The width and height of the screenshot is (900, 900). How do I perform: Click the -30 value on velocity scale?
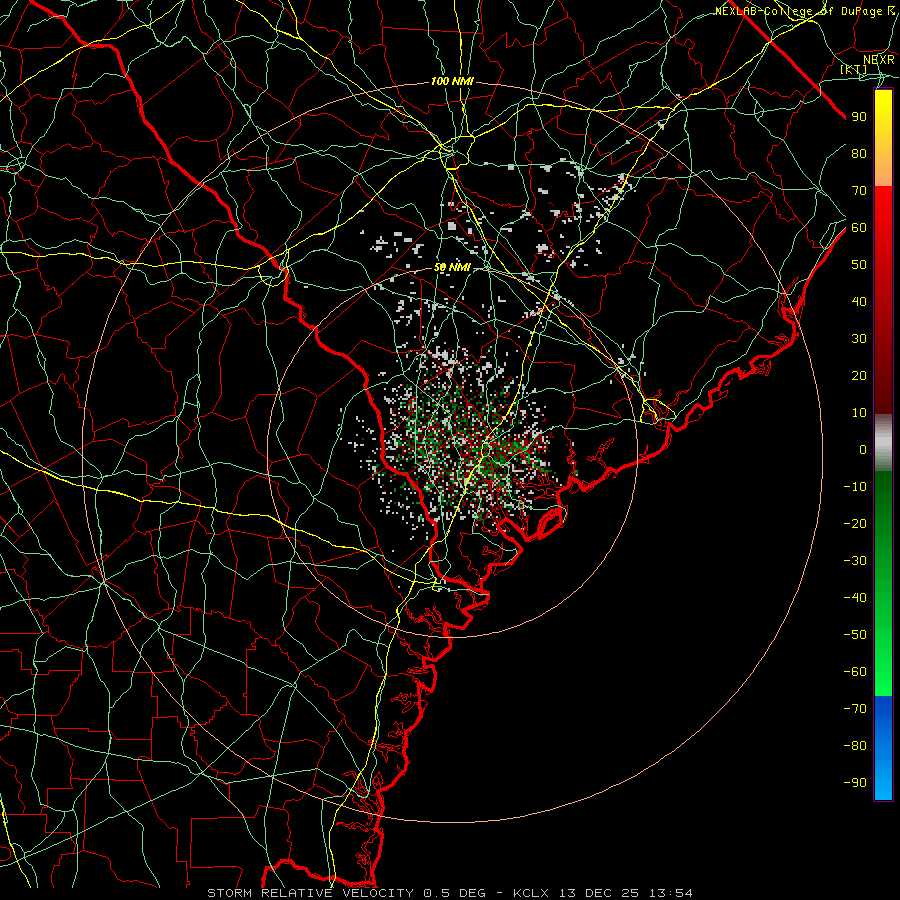(x=855, y=561)
